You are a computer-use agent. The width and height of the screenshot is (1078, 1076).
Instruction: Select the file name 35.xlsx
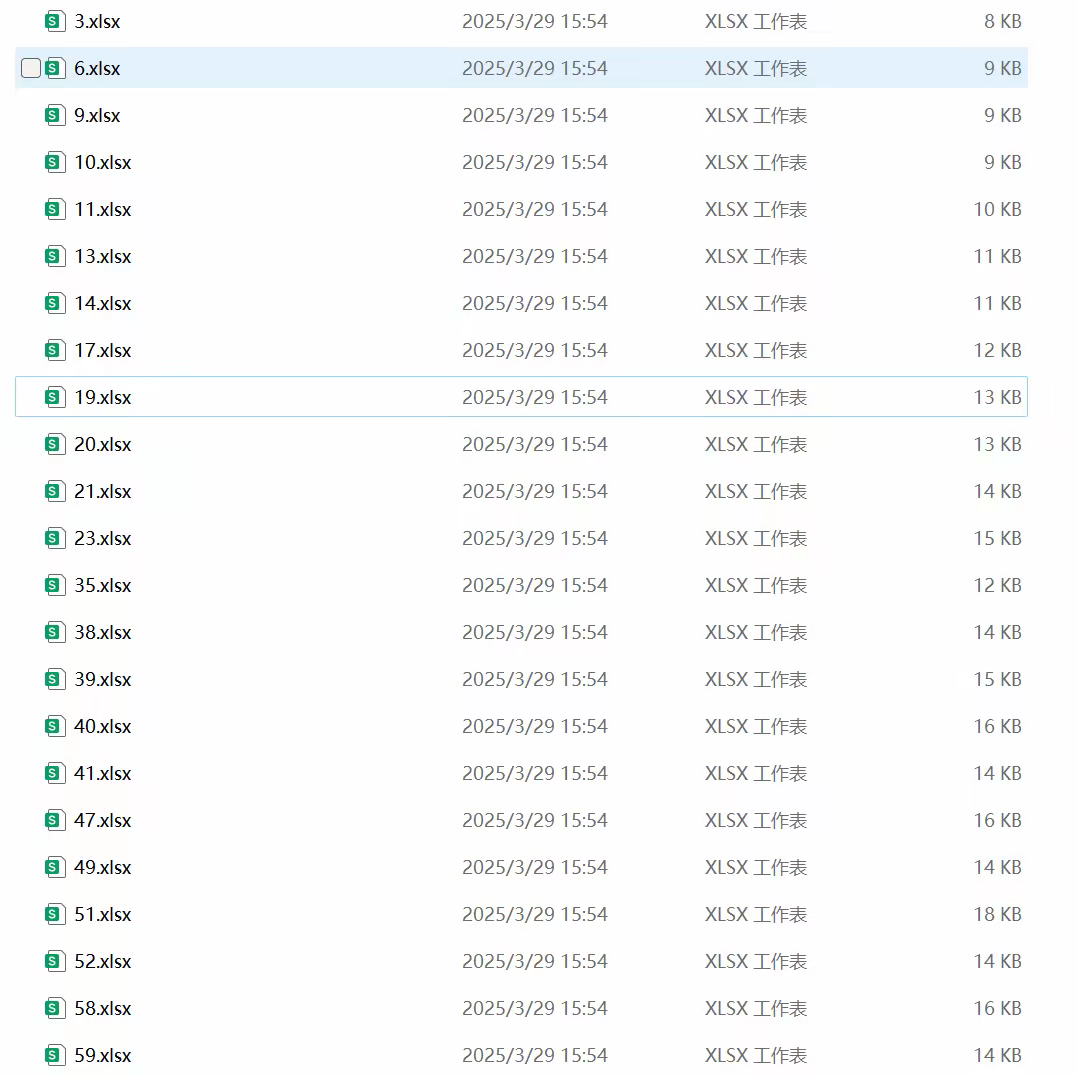(102, 585)
